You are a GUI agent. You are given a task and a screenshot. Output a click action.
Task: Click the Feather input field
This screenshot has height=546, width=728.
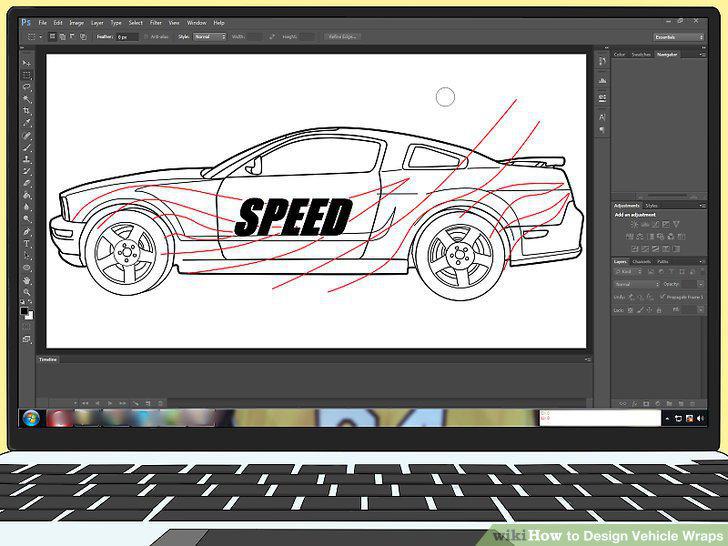127,36
